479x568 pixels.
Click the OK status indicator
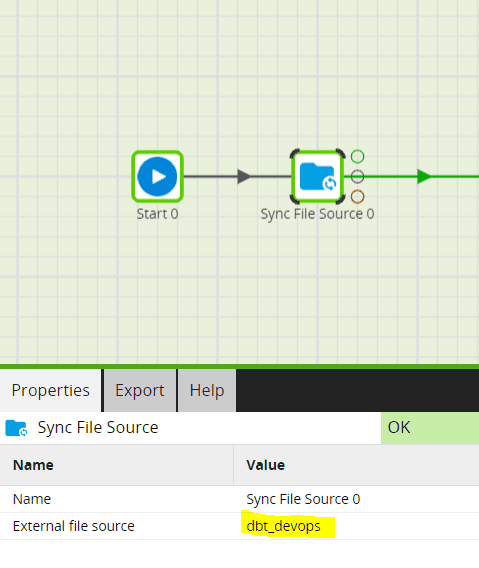(x=430, y=428)
